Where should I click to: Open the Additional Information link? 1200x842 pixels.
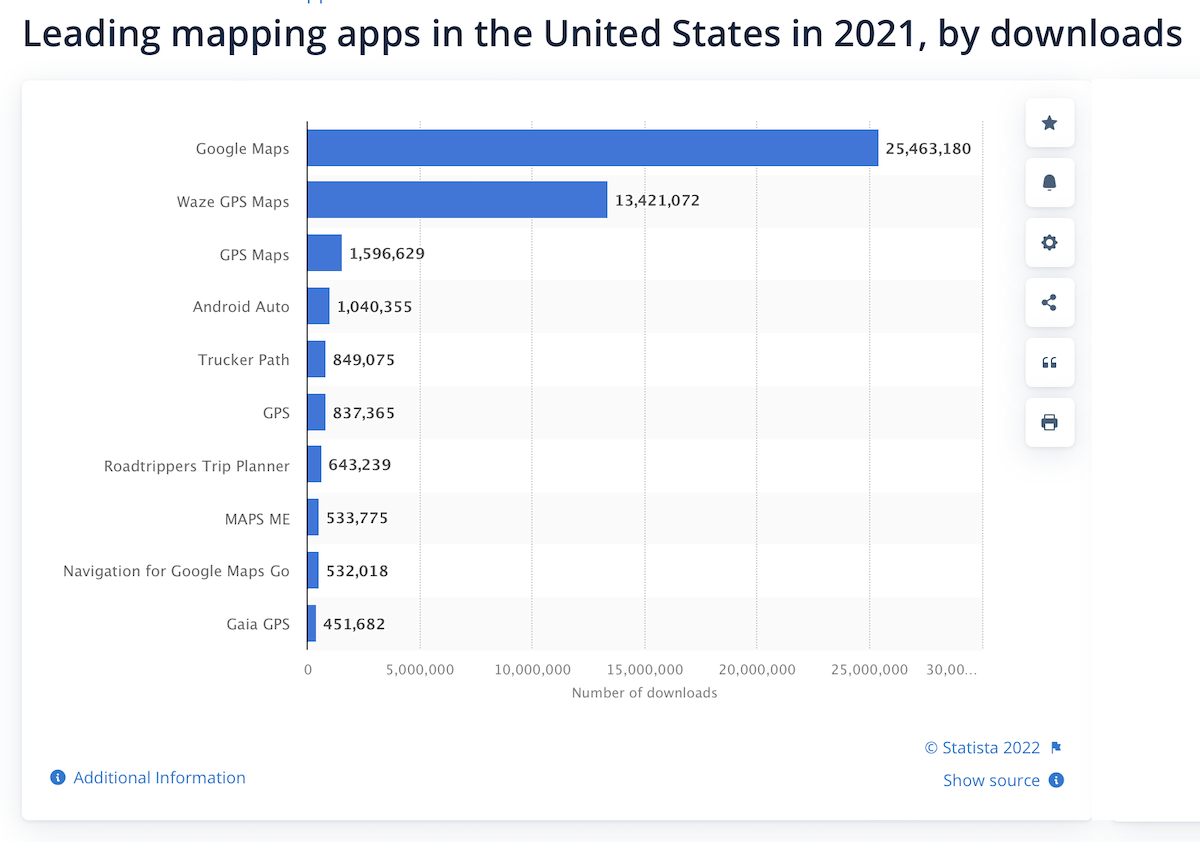[157, 777]
